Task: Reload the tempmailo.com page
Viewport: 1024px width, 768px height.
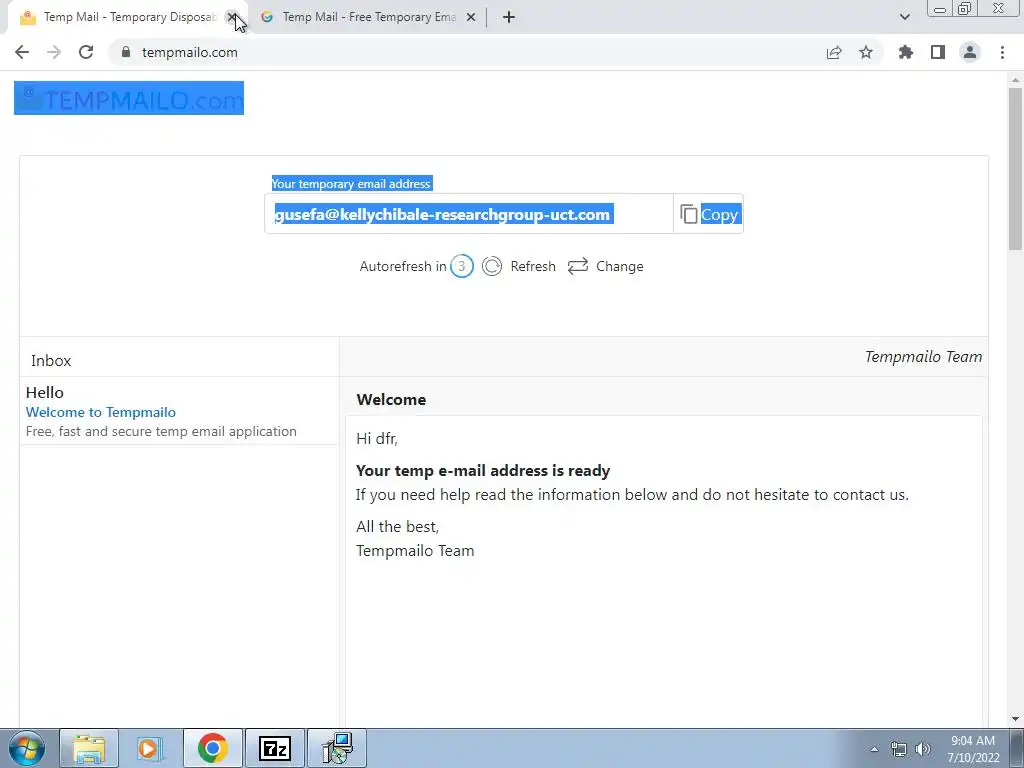Action: pyautogui.click(x=86, y=52)
